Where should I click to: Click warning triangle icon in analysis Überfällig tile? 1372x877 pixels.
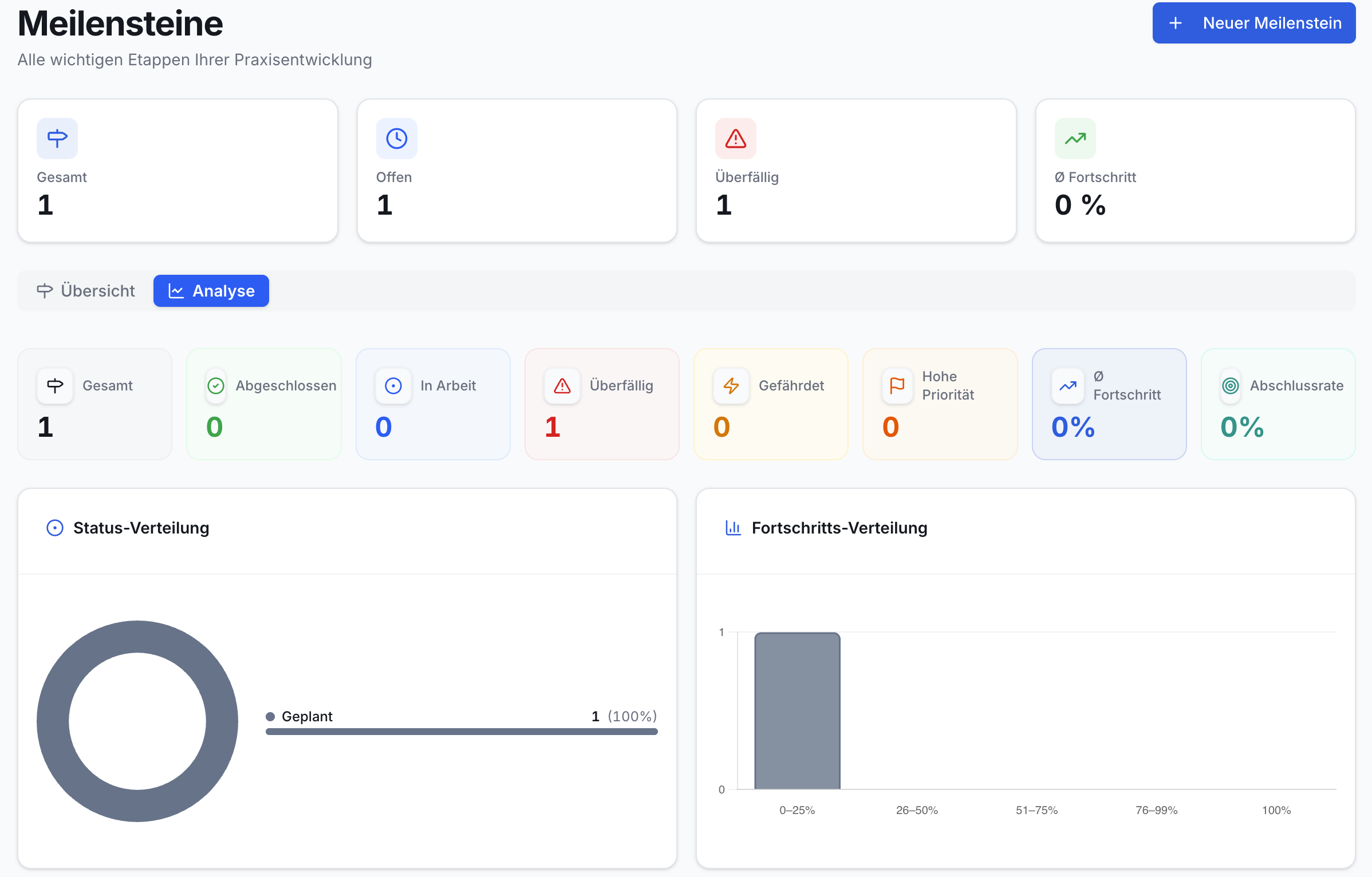pos(562,386)
